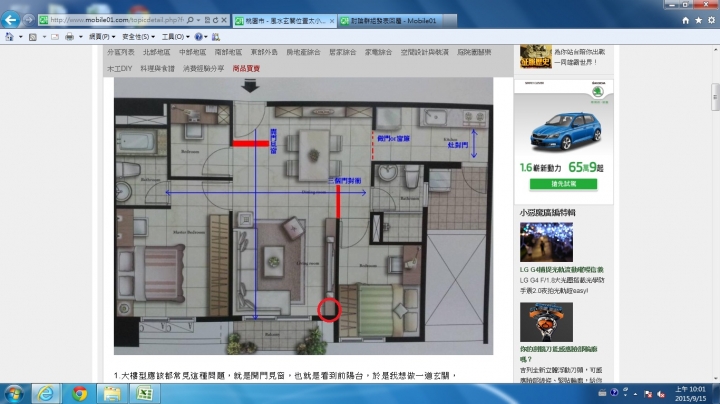Screen dimensions: 720x404
Task: Refresh the page using the reload icon
Action: 215,20
